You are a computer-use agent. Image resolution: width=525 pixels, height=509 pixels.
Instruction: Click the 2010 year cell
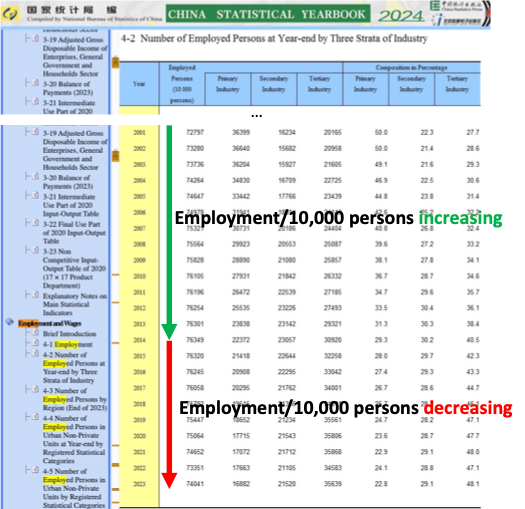pos(139,276)
